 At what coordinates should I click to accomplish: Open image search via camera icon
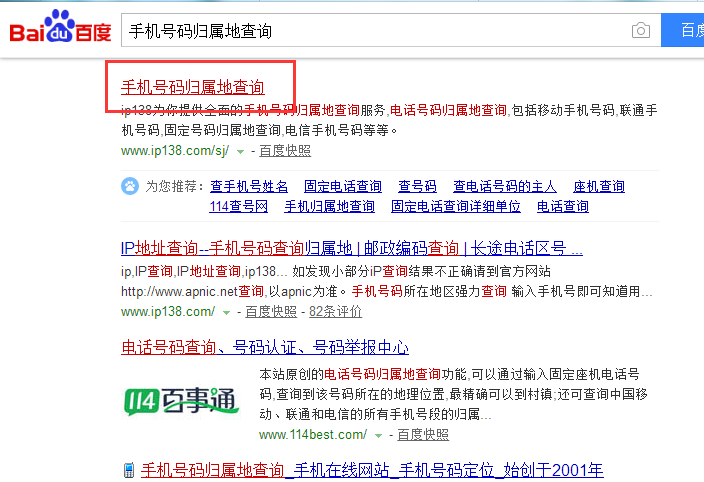pyautogui.click(x=640, y=31)
